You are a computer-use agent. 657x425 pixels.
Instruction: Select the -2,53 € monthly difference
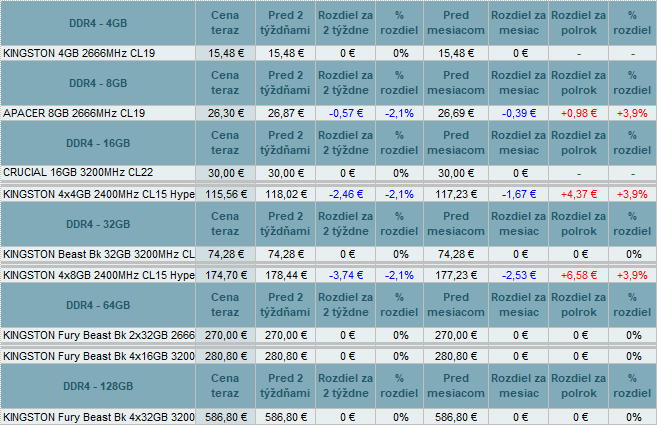click(x=519, y=275)
